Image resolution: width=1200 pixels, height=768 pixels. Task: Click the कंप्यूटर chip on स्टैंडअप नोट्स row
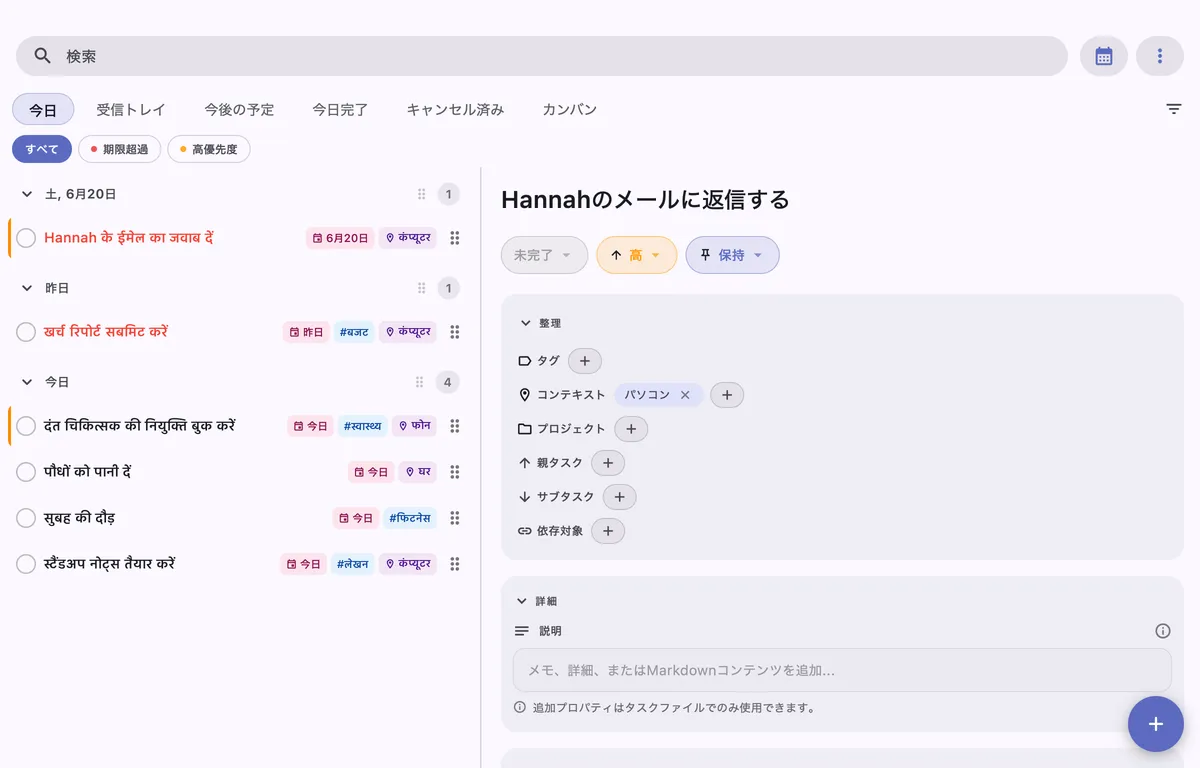pos(408,564)
